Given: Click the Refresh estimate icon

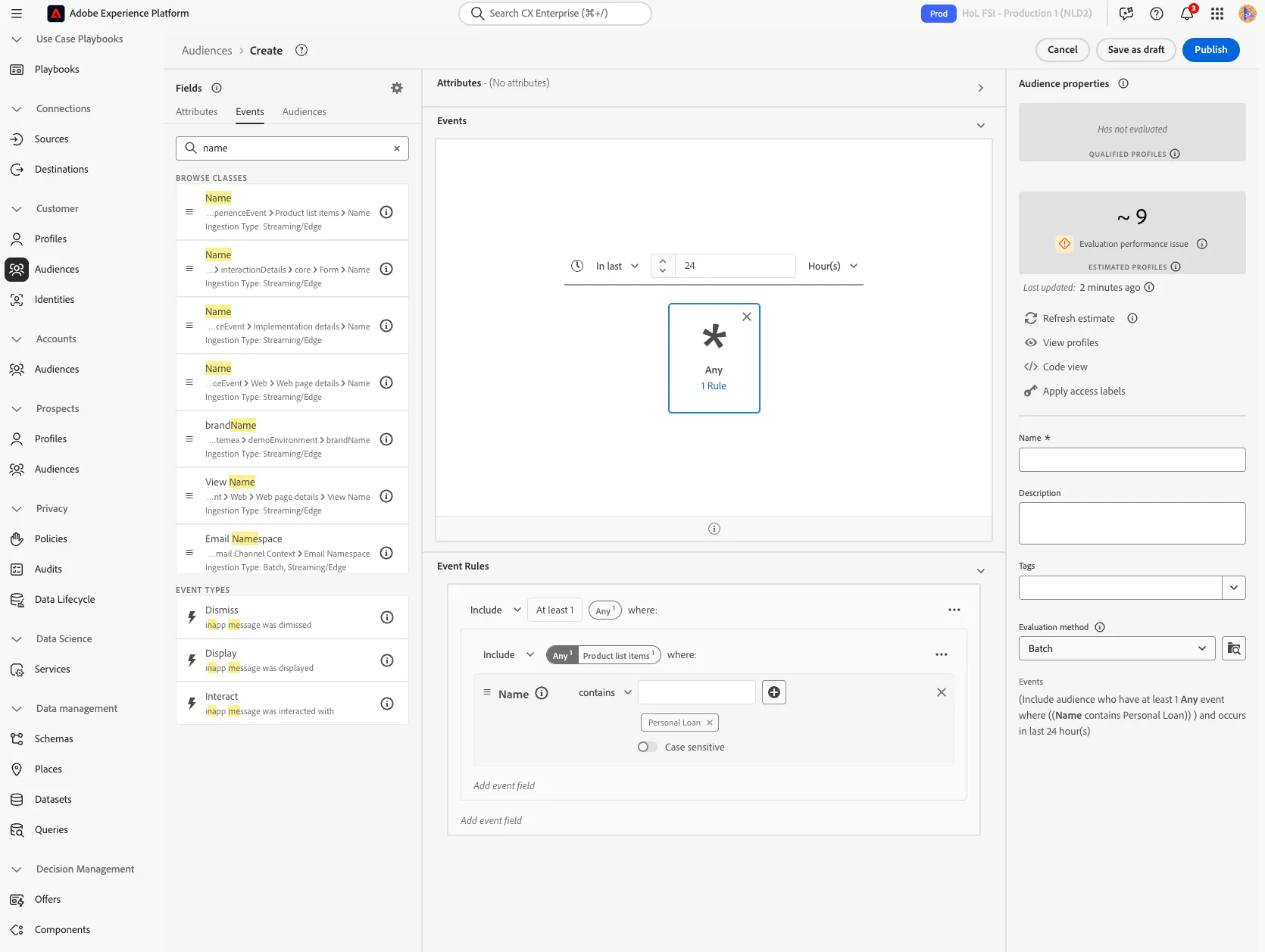Looking at the screenshot, I should pos(1031,318).
